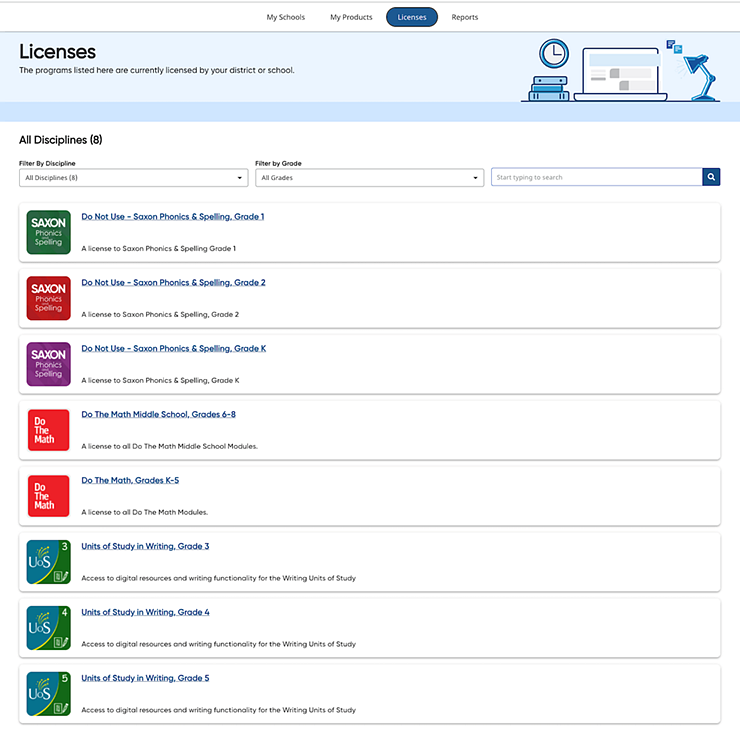
Task: Open the Filter By Discipline dropdown
Action: tap(134, 178)
